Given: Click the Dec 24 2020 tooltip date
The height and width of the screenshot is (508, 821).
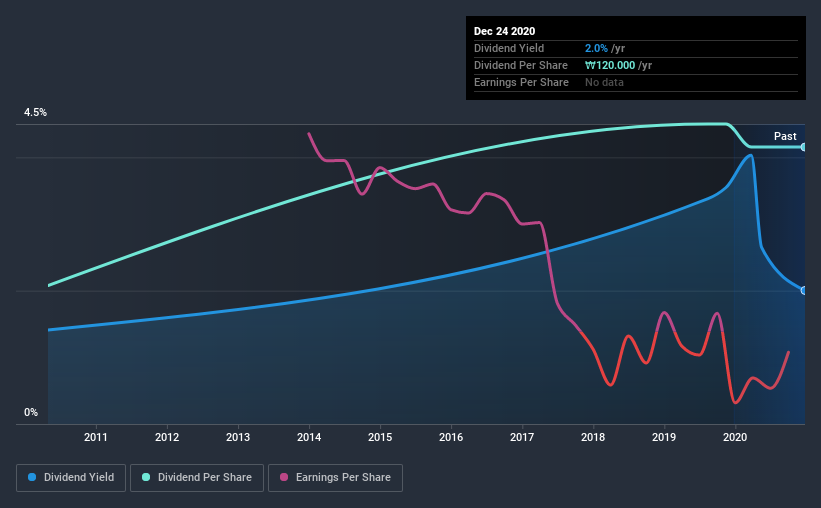Looking at the screenshot, I should click(504, 31).
